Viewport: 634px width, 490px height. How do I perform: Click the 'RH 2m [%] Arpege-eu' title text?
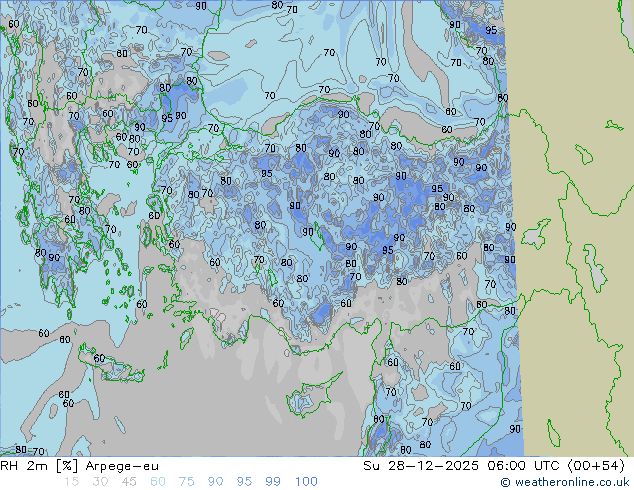[79, 466]
